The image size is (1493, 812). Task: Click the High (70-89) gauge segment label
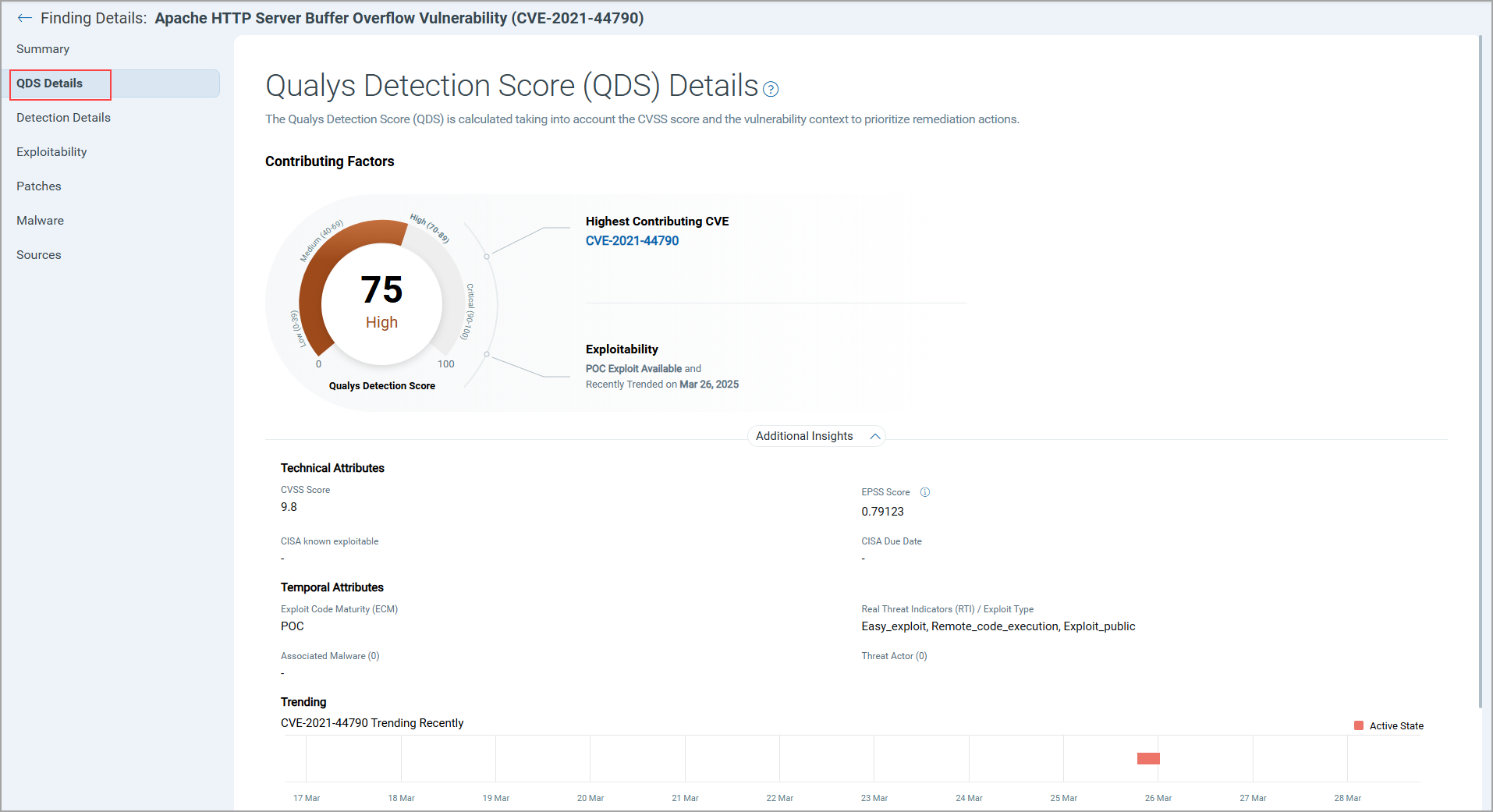(430, 229)
